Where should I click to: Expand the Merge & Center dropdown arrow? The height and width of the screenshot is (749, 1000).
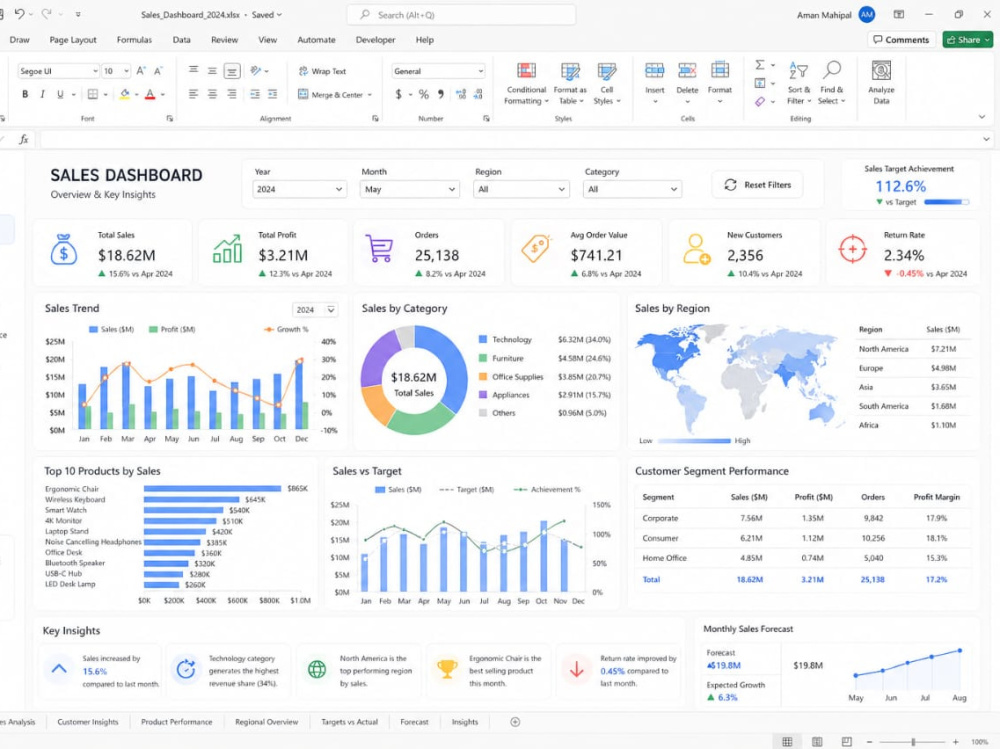(x=370, y=94)
